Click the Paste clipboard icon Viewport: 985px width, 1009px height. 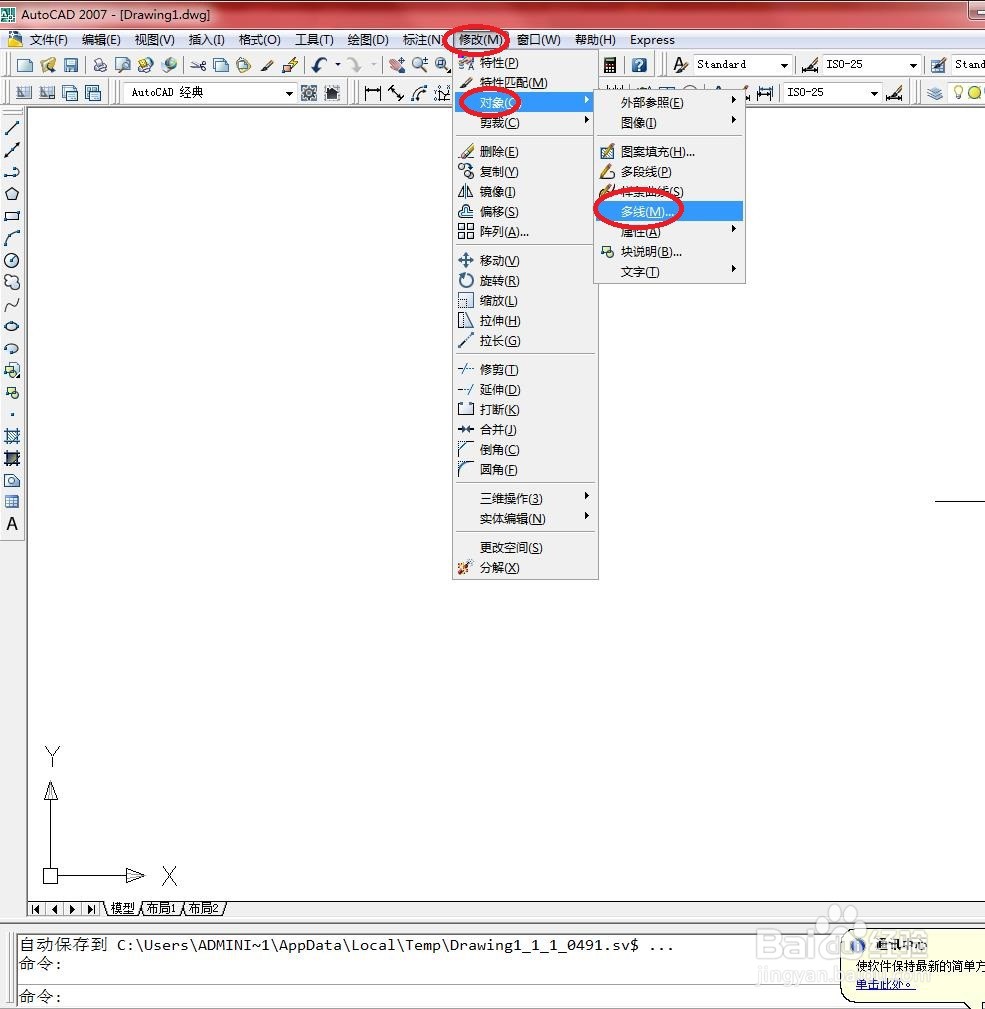click(243, 64)
